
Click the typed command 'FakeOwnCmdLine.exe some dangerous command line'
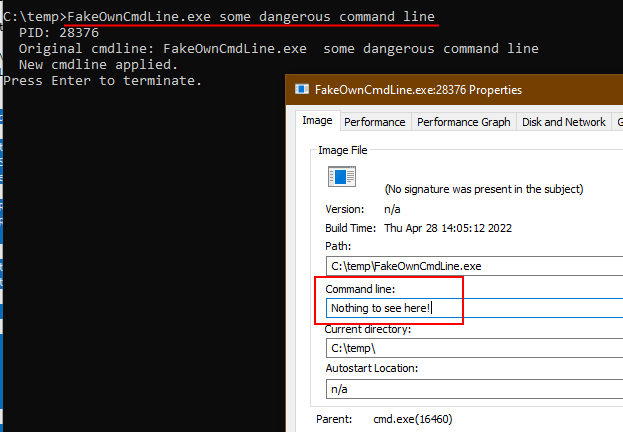click(251, 17)
